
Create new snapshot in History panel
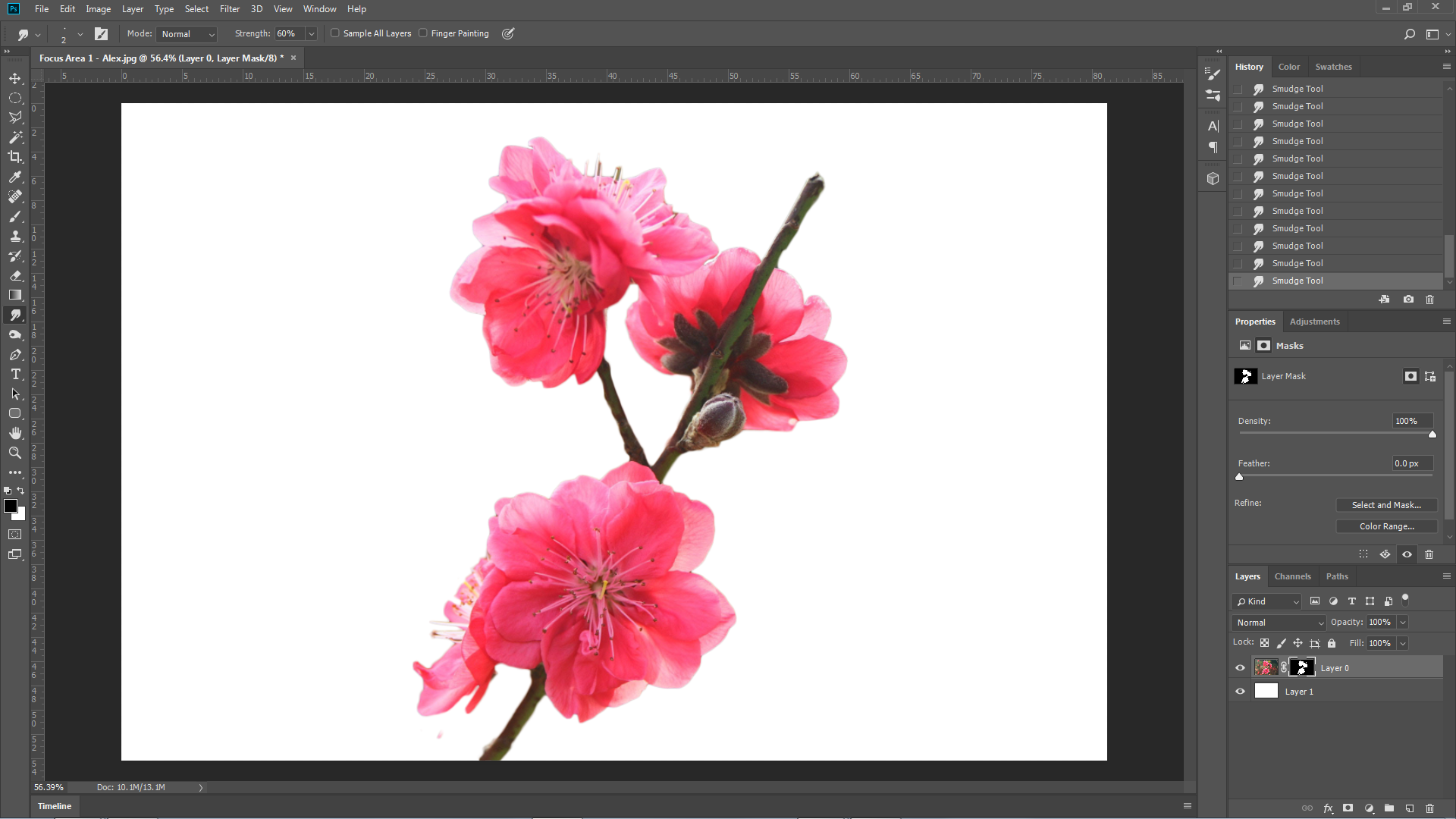pyautogui.click(x=1408, y=300)
